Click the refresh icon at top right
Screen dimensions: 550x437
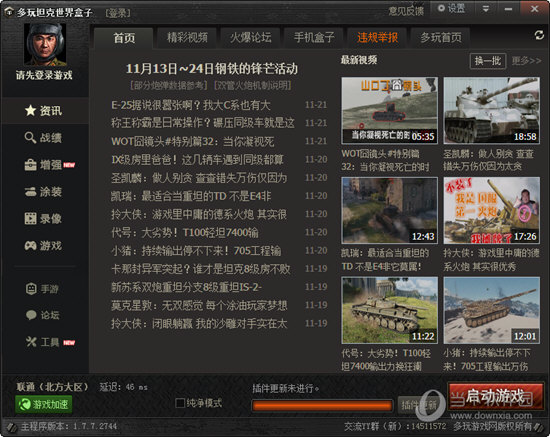(539, 35)
